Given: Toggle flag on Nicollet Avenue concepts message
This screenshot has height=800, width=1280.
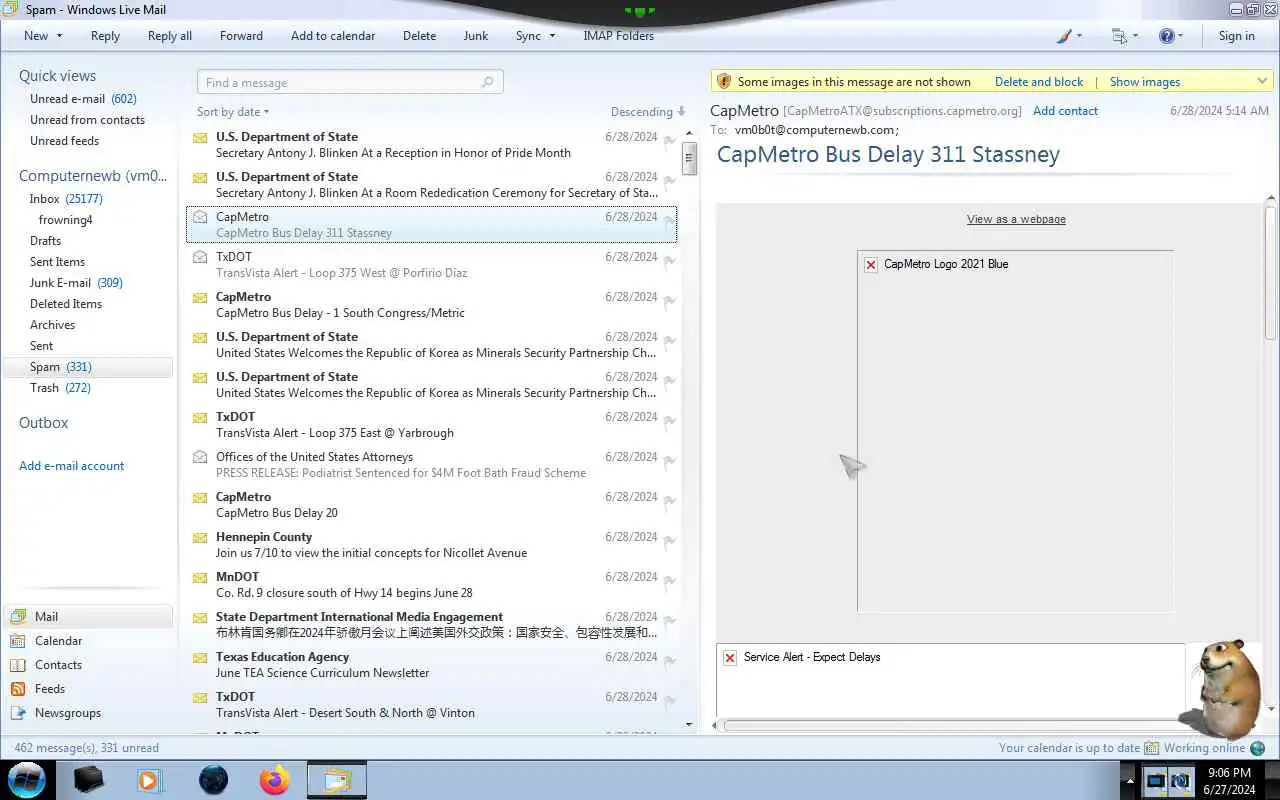Looking at the screenshot, I should click(x=669, y=541).
